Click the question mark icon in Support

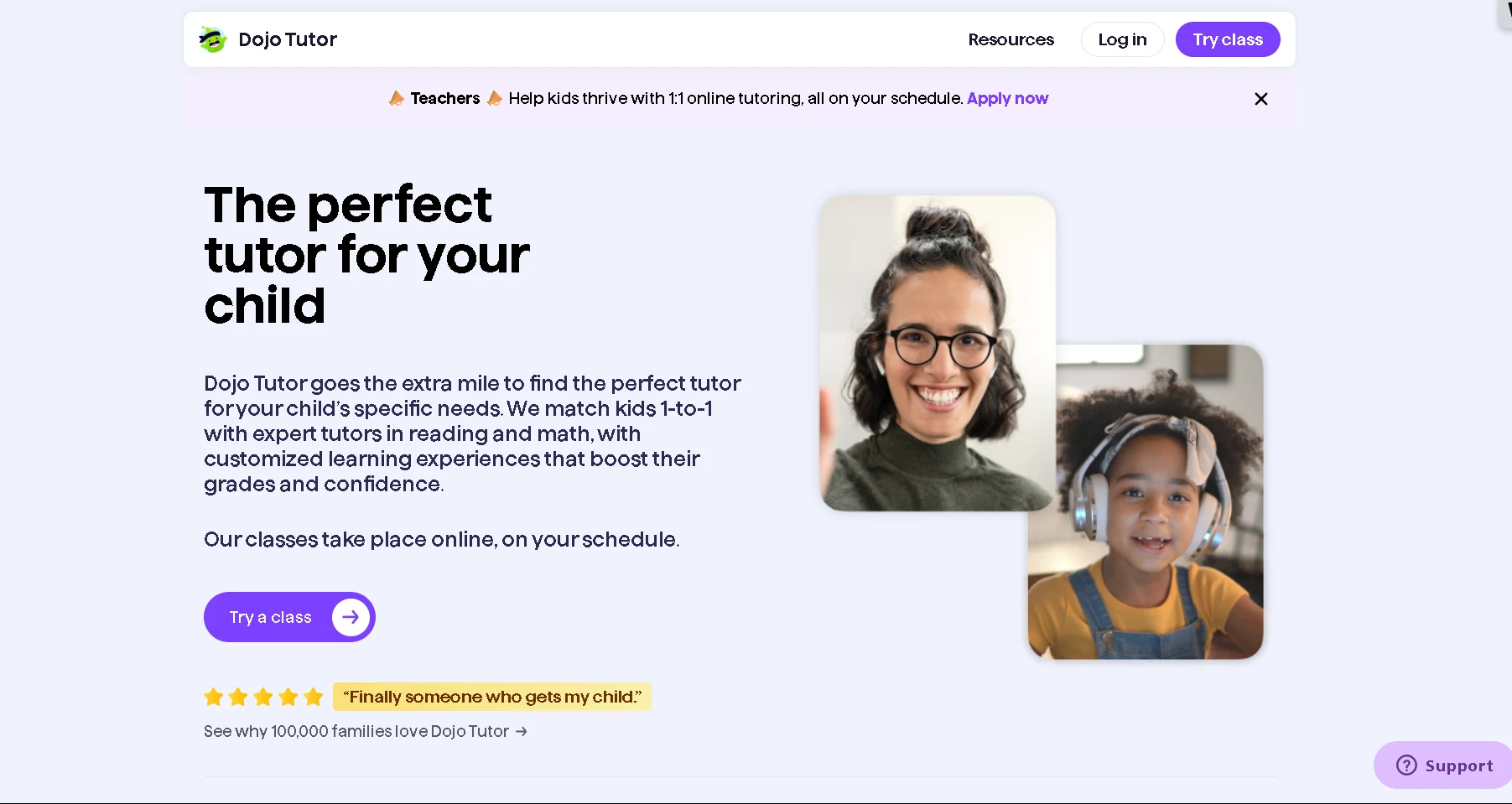(x=1406, y=765)
